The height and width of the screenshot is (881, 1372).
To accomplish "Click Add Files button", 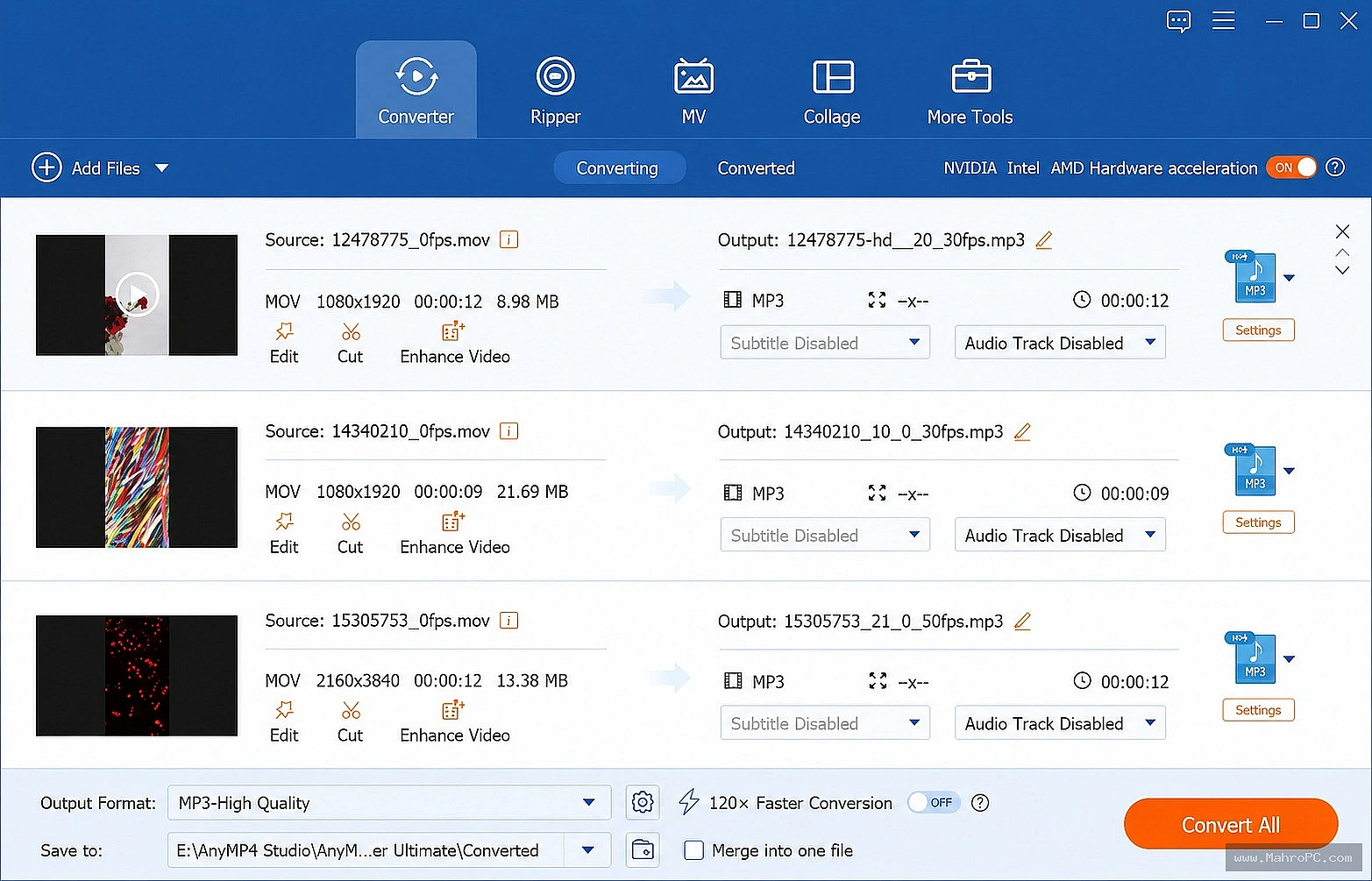I will 86,167.
